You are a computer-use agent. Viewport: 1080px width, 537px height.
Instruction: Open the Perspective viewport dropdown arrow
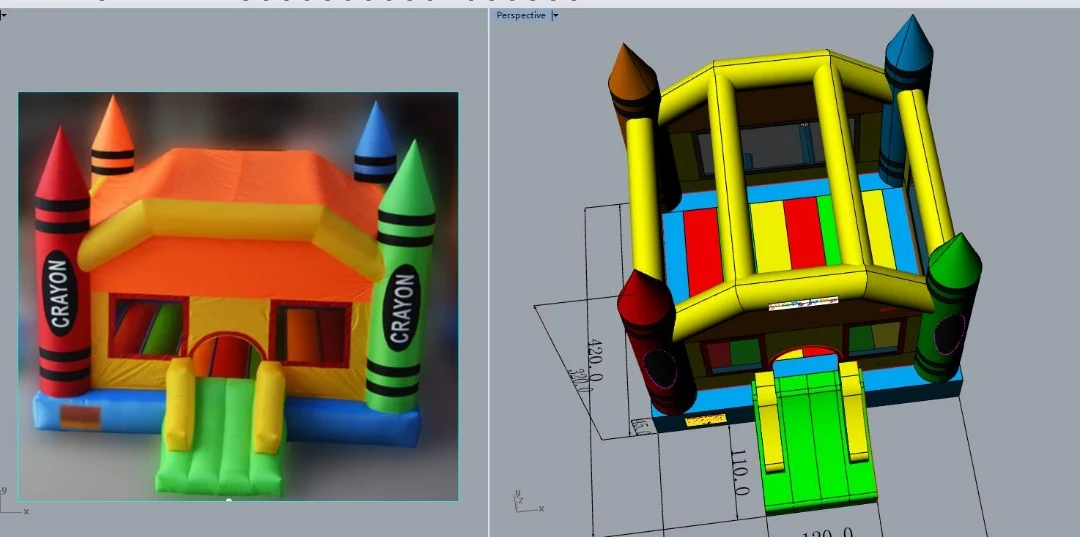[x=556, y=15]
